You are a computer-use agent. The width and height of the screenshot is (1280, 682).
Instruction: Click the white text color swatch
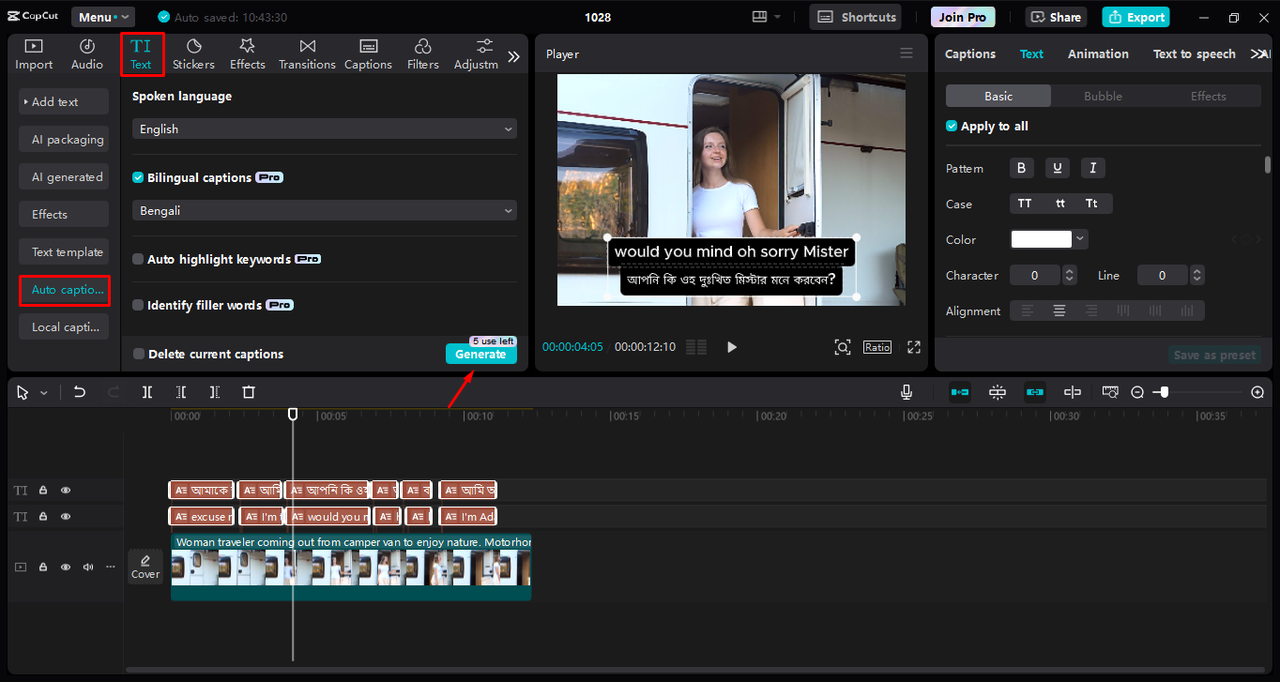pyautogui.click(x=1041, y=239)
